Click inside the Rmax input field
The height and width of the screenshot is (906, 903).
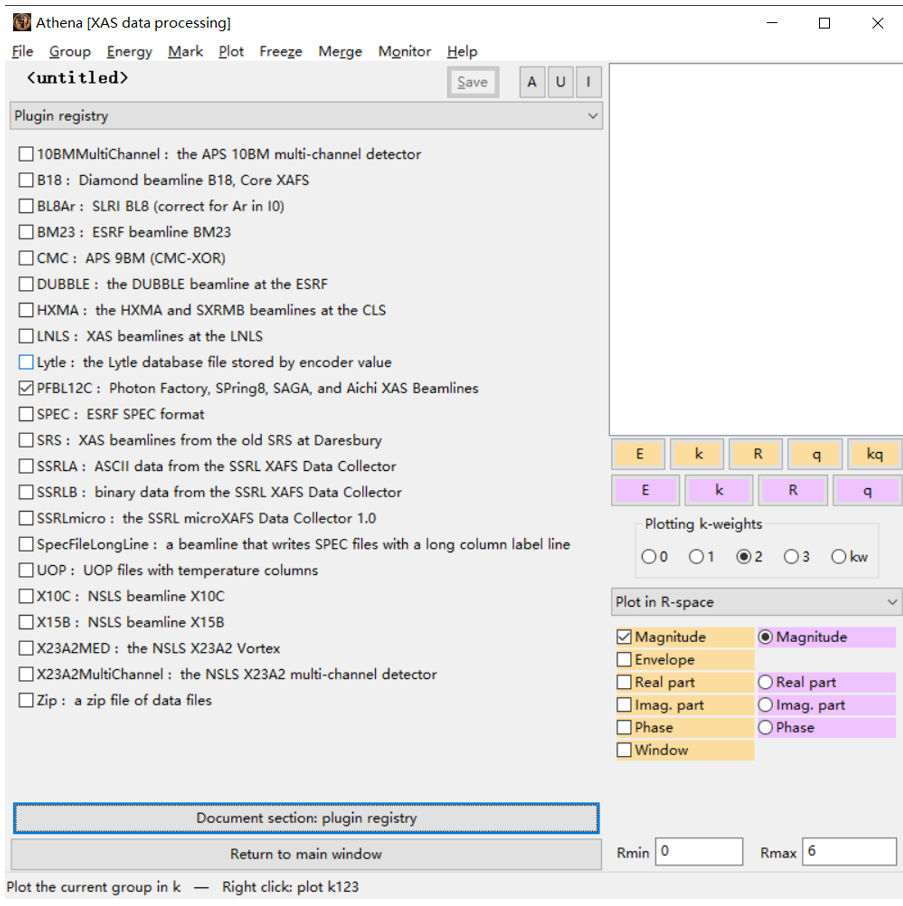coord(849,851)
